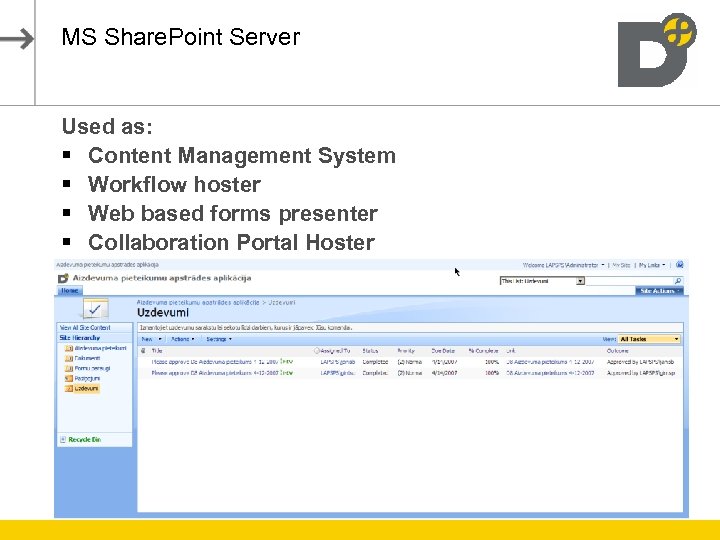Open the Actions menu in list toolbar
Image resolution: width=720 pixels, height=540 pixels.
[x=182, y=339]
